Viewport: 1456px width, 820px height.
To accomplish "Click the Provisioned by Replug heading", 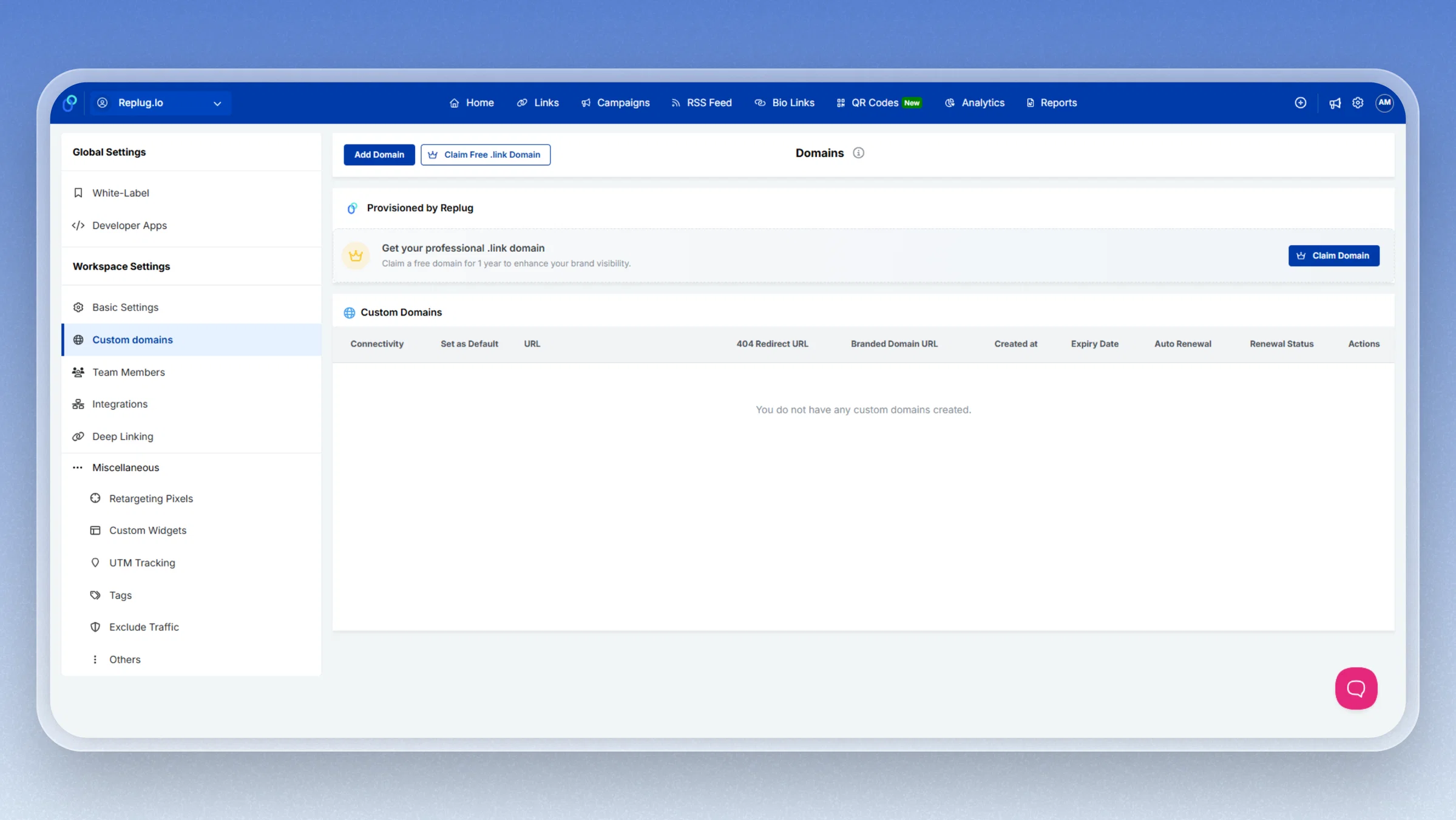I will 420,208.
